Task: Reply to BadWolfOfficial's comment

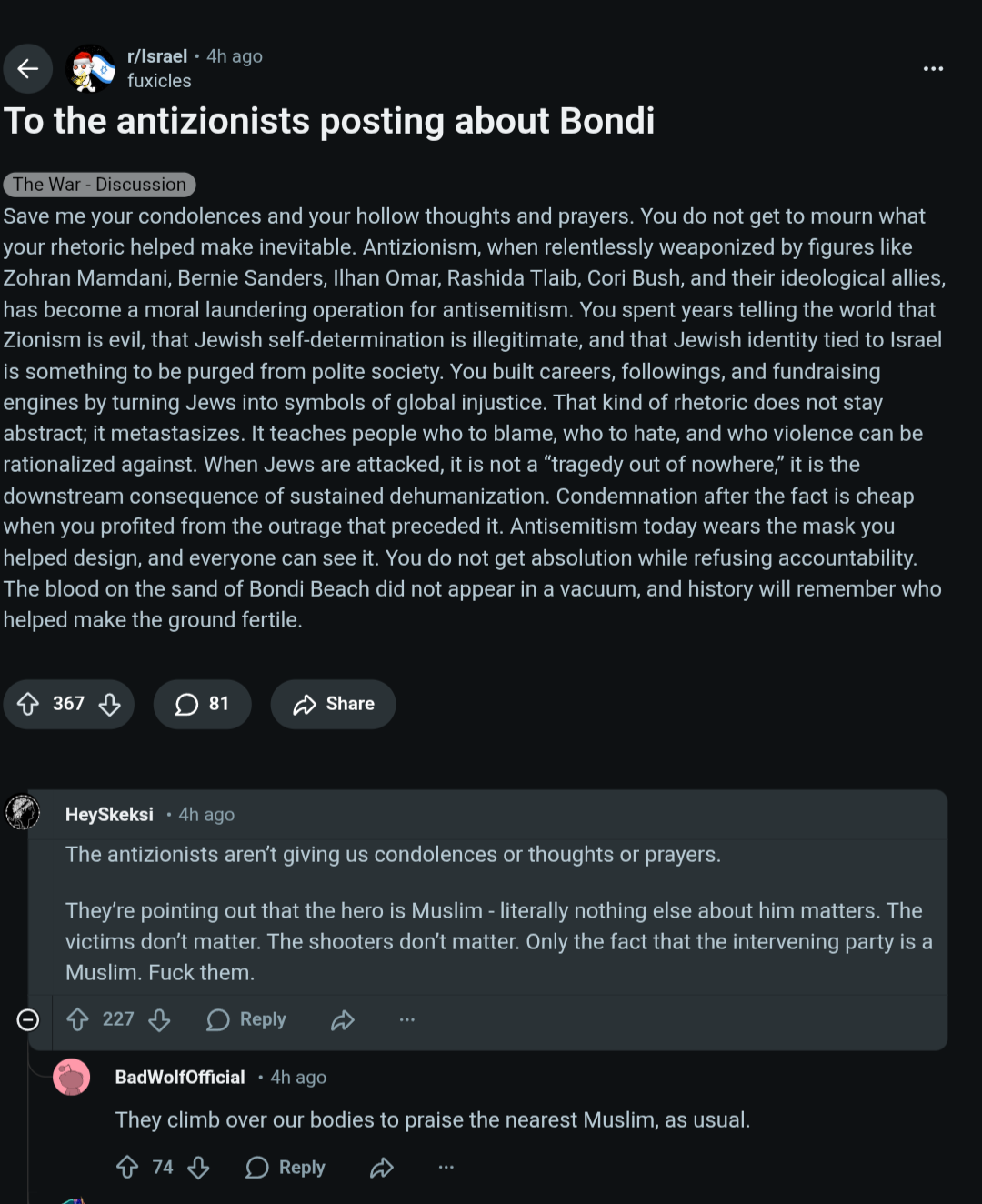Action: [x=286, y=1167]
